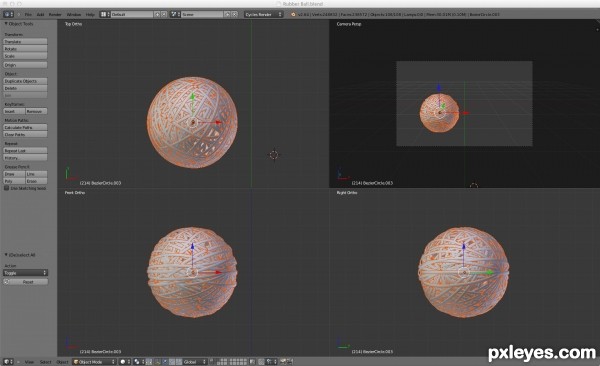Open the Object Mode dropdown
The image size is (600, 366).
94,362
